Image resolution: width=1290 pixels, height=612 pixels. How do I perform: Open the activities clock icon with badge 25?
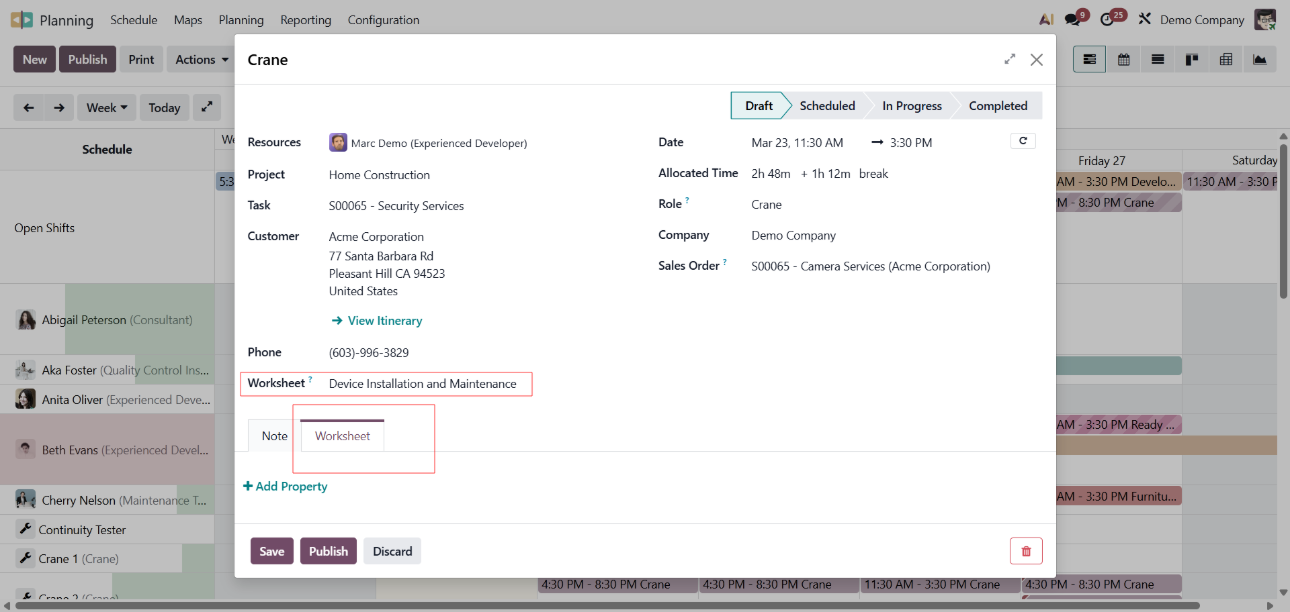(x=1108, y=19)
